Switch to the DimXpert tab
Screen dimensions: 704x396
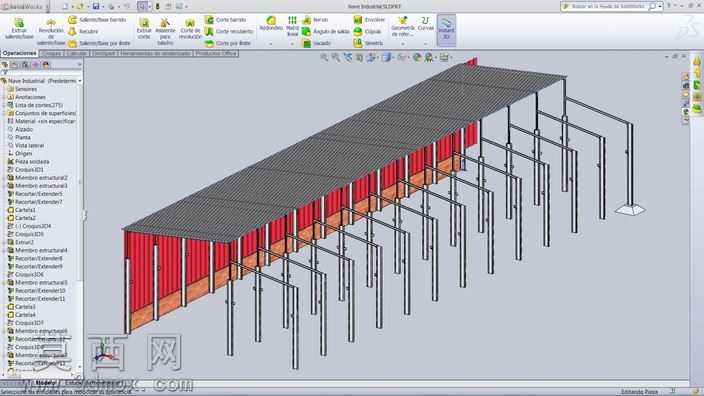click(x=104, y=53)
